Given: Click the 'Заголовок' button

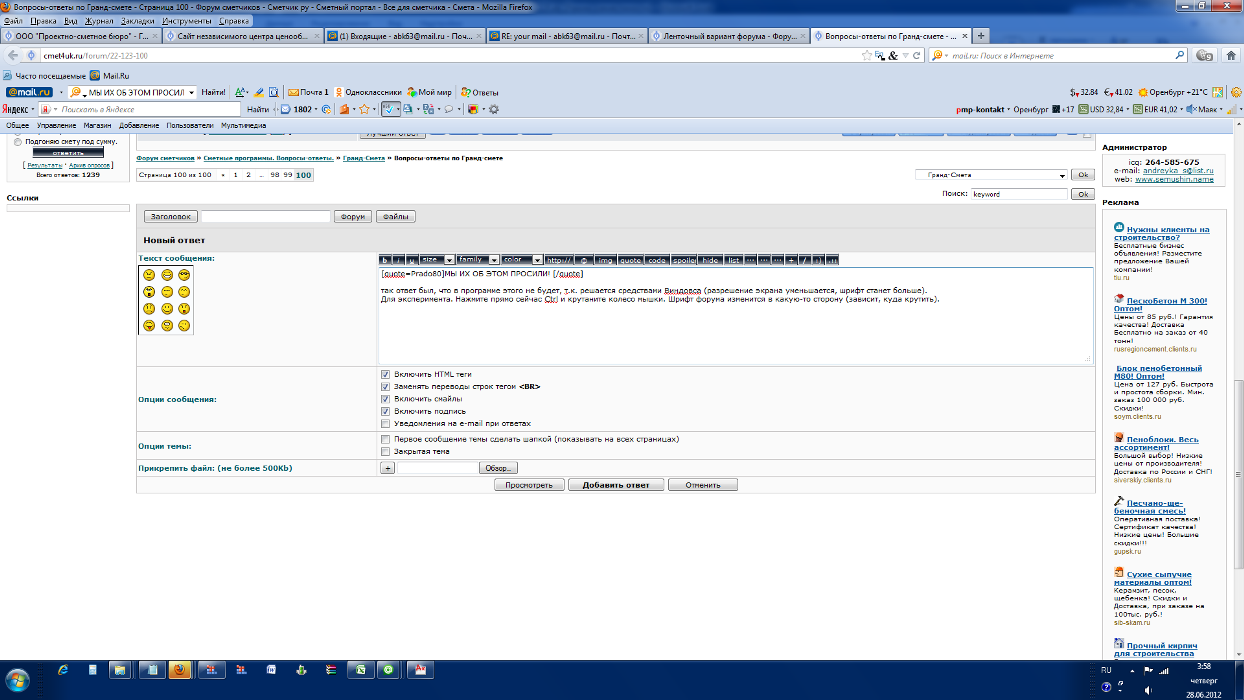Looking at the screenshot, I should (x=171, y=216).
